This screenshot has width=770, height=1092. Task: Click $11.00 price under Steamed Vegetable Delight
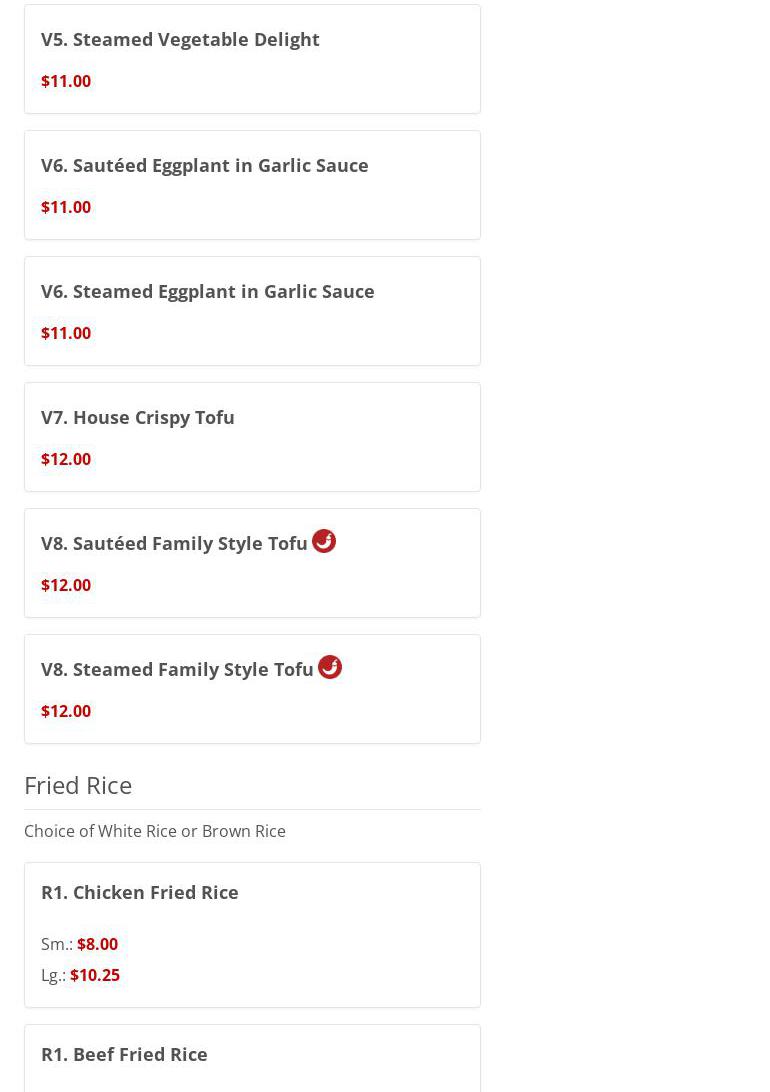click(x=66, y=81)
